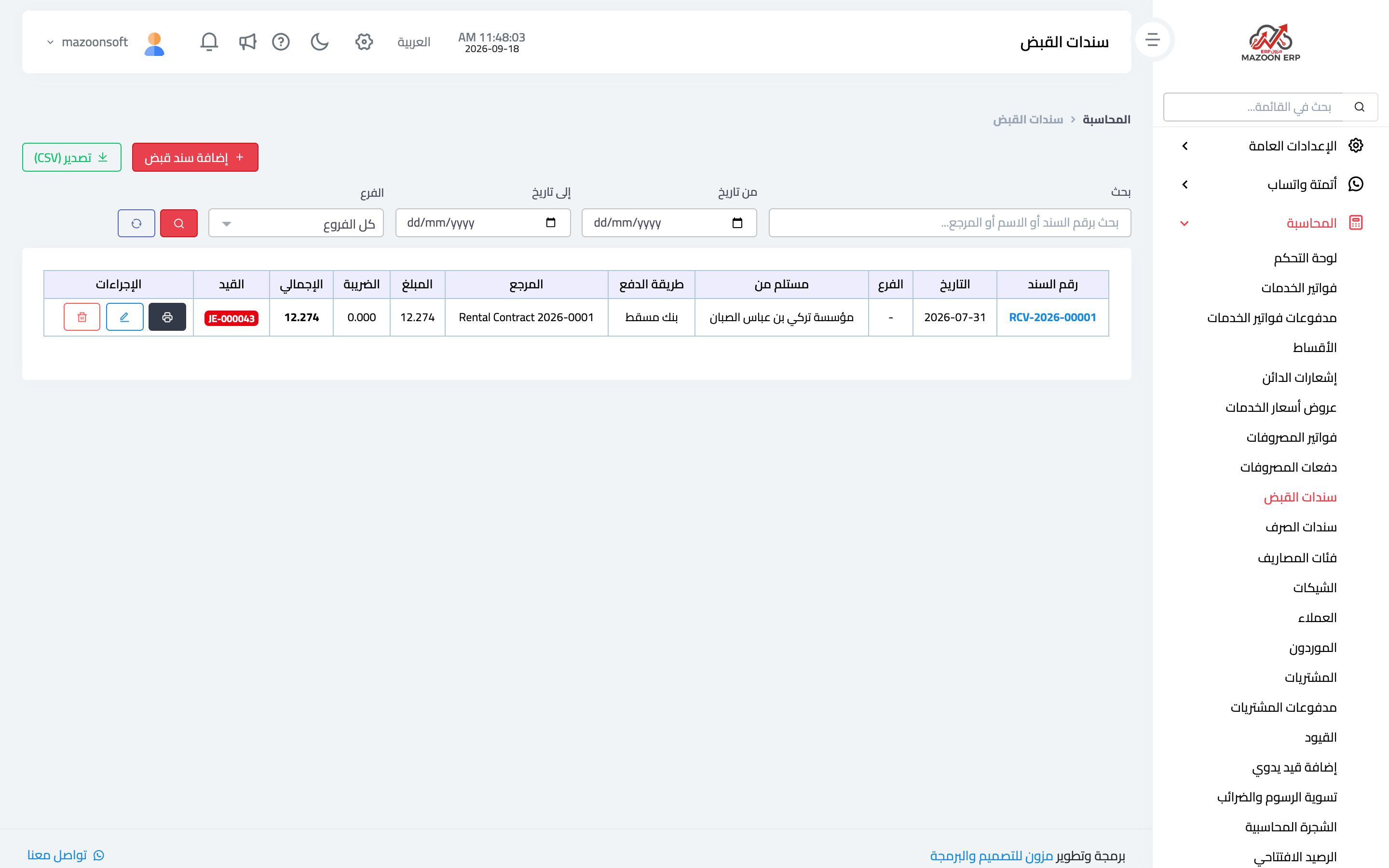The height and width of the screenshot is (868, 1389).
Task: Edit receipt RCV-2026-00001 pencil icon
Action: pyautogui.click(x=124, y=317)
